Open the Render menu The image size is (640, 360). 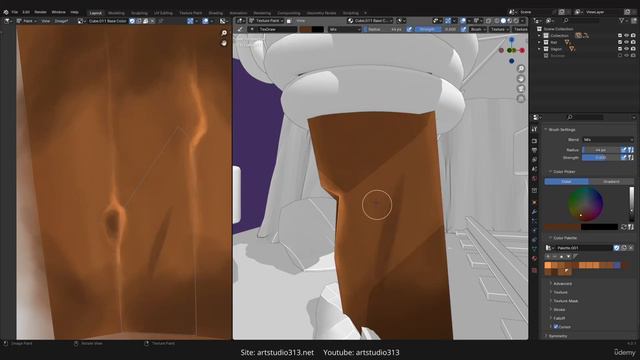(40, 12)
